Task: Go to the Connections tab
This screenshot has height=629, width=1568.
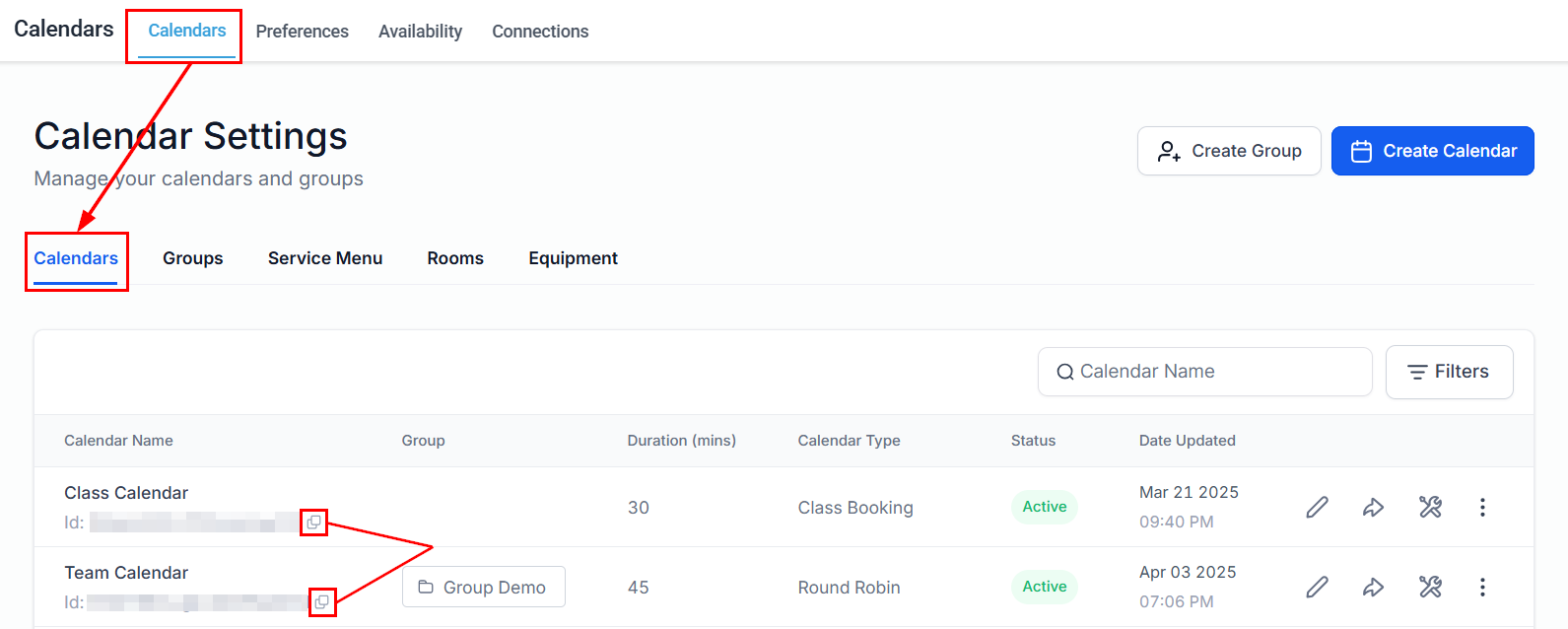Action: click(x=540, y=32)
